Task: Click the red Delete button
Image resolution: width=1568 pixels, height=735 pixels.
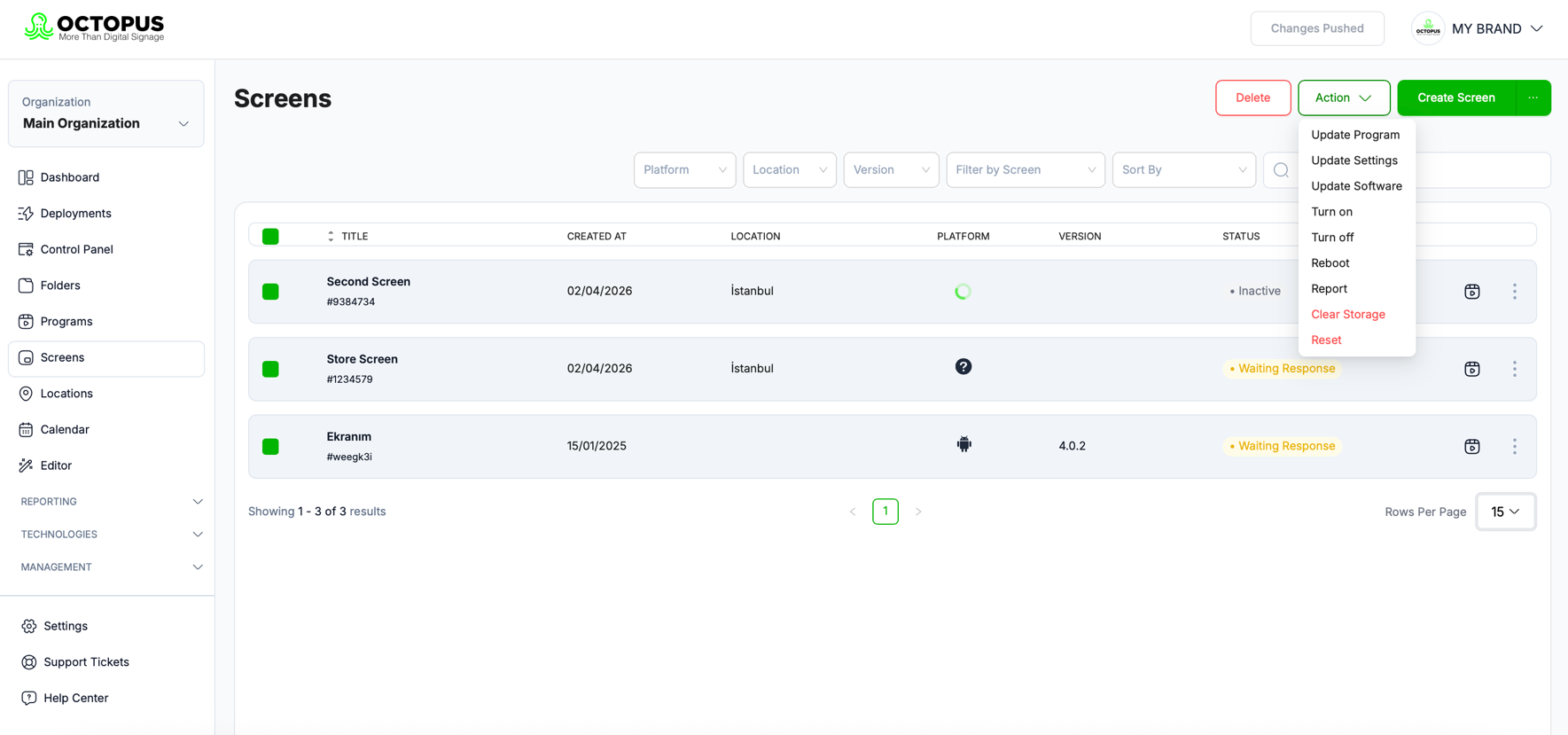Action: pyautogui.click(x=1252, y=98)
